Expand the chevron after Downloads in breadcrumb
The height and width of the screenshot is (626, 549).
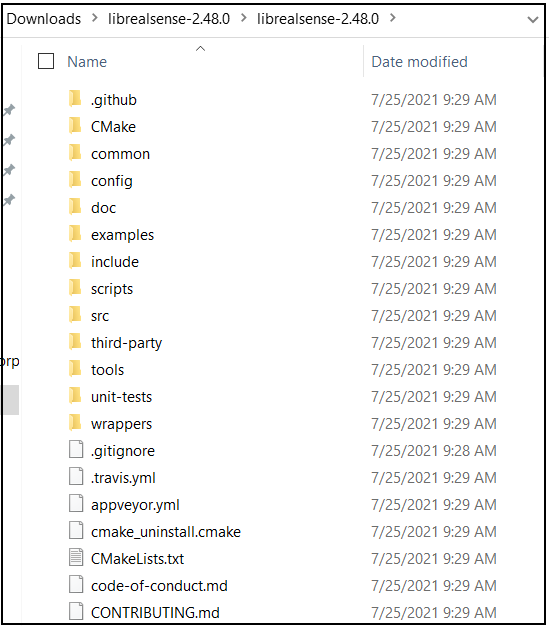coord(95,18)
